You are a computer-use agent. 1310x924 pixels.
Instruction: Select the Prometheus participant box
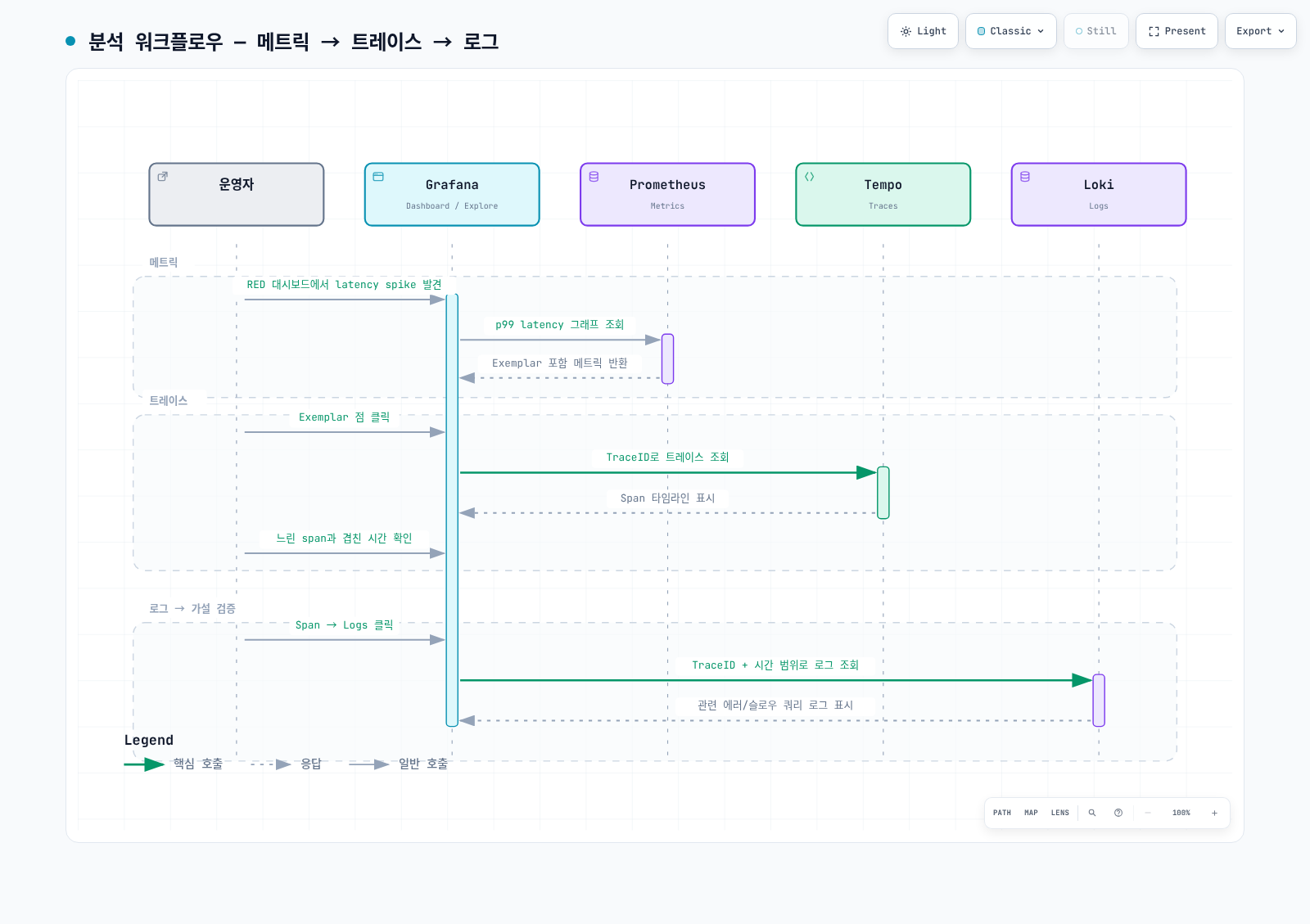click(667, 195)
